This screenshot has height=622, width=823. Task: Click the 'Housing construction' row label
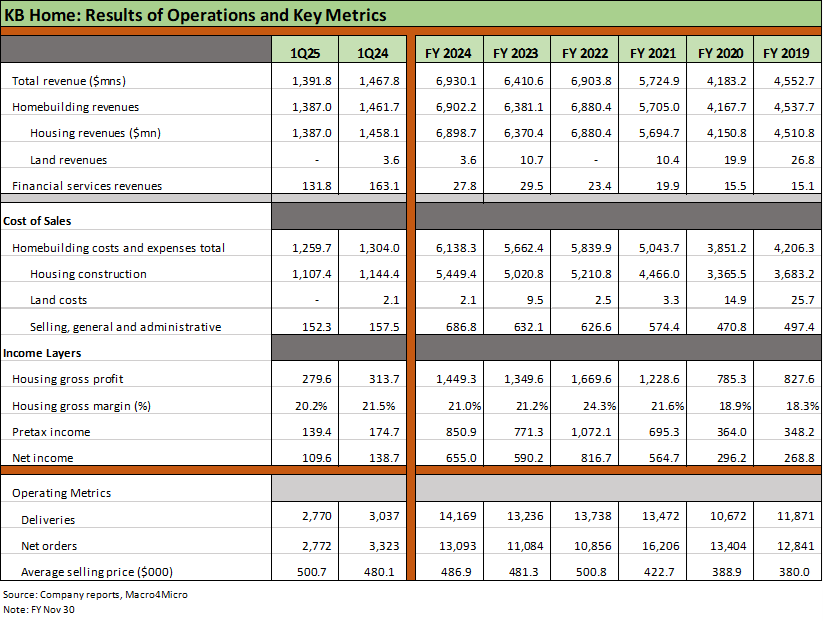click(88, 274)
